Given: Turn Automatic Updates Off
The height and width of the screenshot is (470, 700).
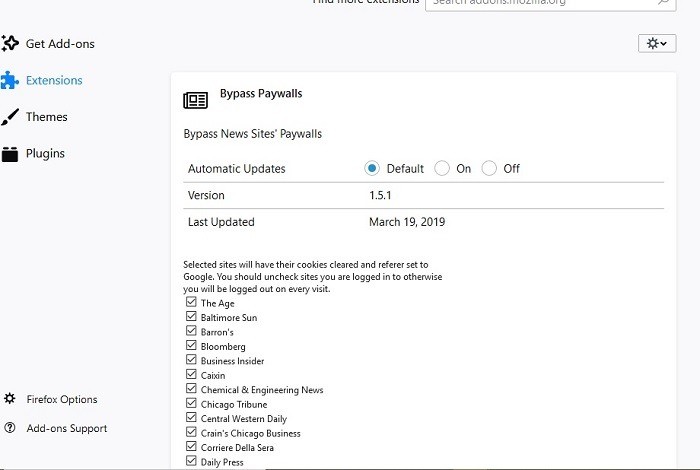Looking at the screenshot, I should pos(489,168).
